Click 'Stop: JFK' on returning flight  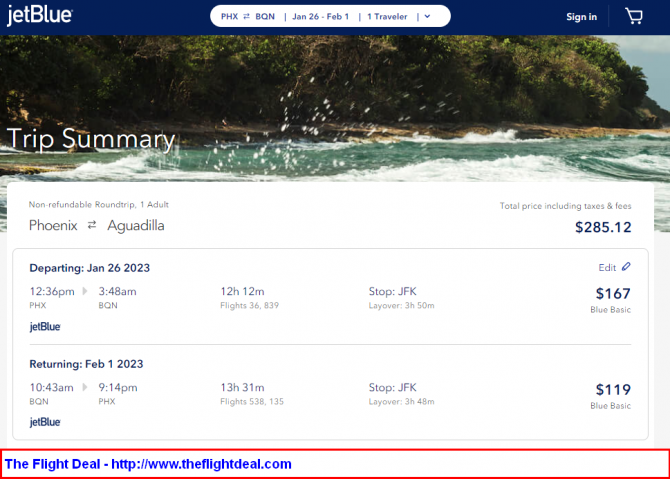click(x=393, y=388)
